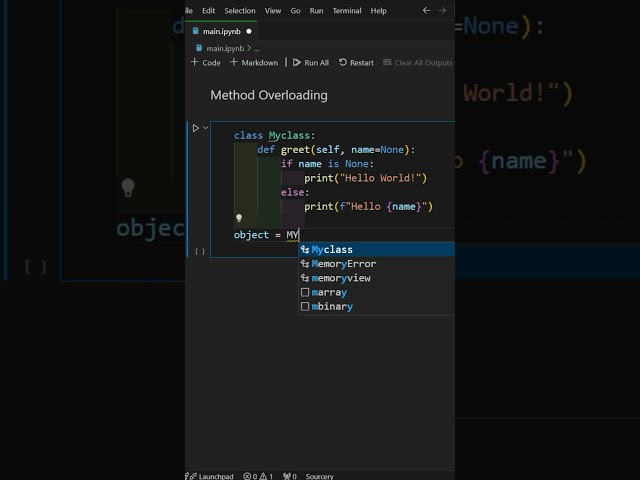Run All notebook cells
Image resolution: width=640 pixels, height=480 pixels.
(311, 62)
